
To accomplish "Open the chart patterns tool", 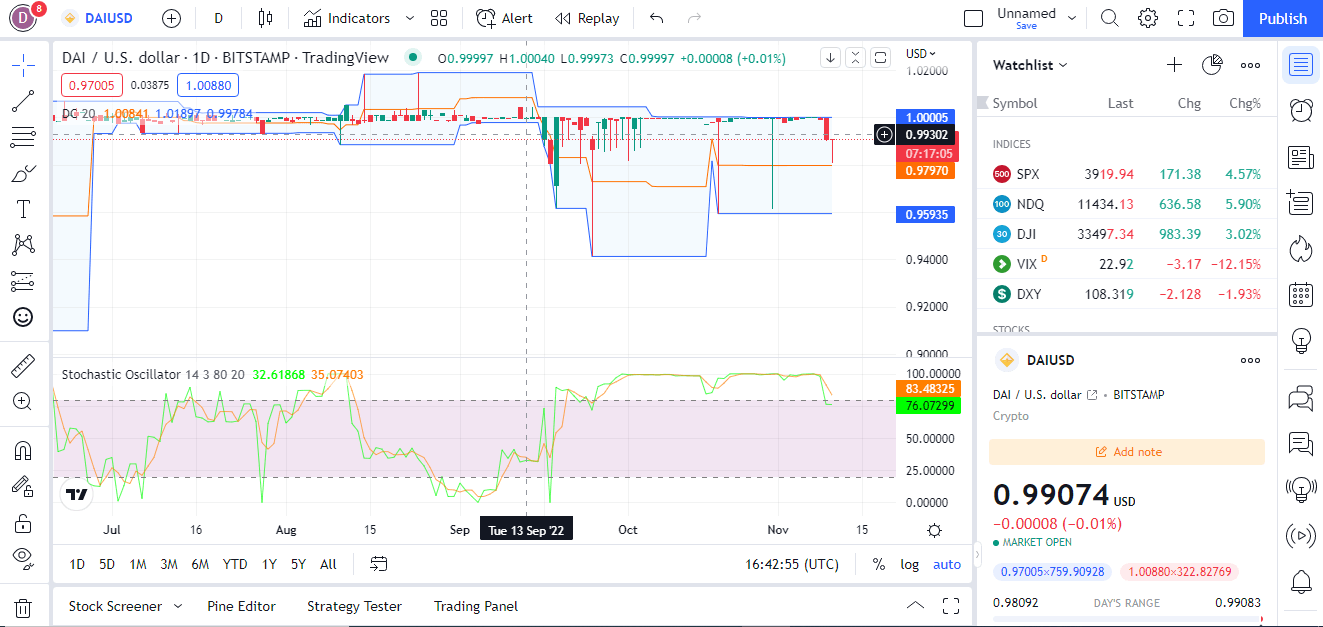I will coord(23,245).
